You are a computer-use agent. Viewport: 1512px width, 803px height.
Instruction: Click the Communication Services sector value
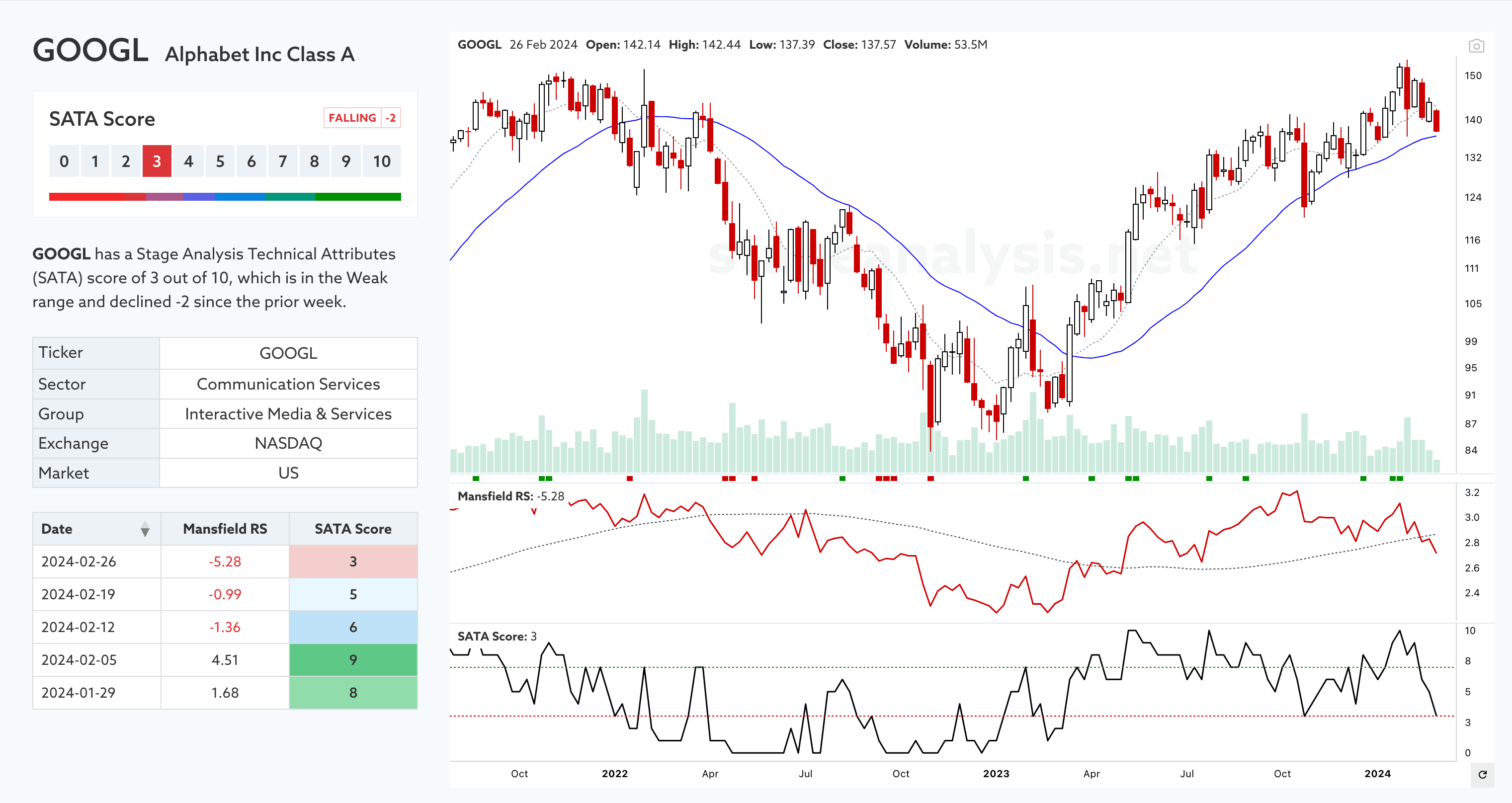pyautogui.click(x=288, y=385)
